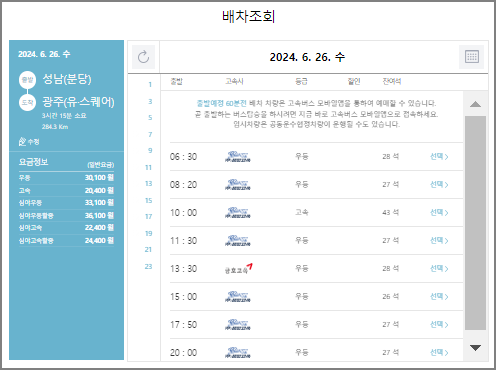Select the 10:00 고속 bus via 선택

(x=439, y=212)
